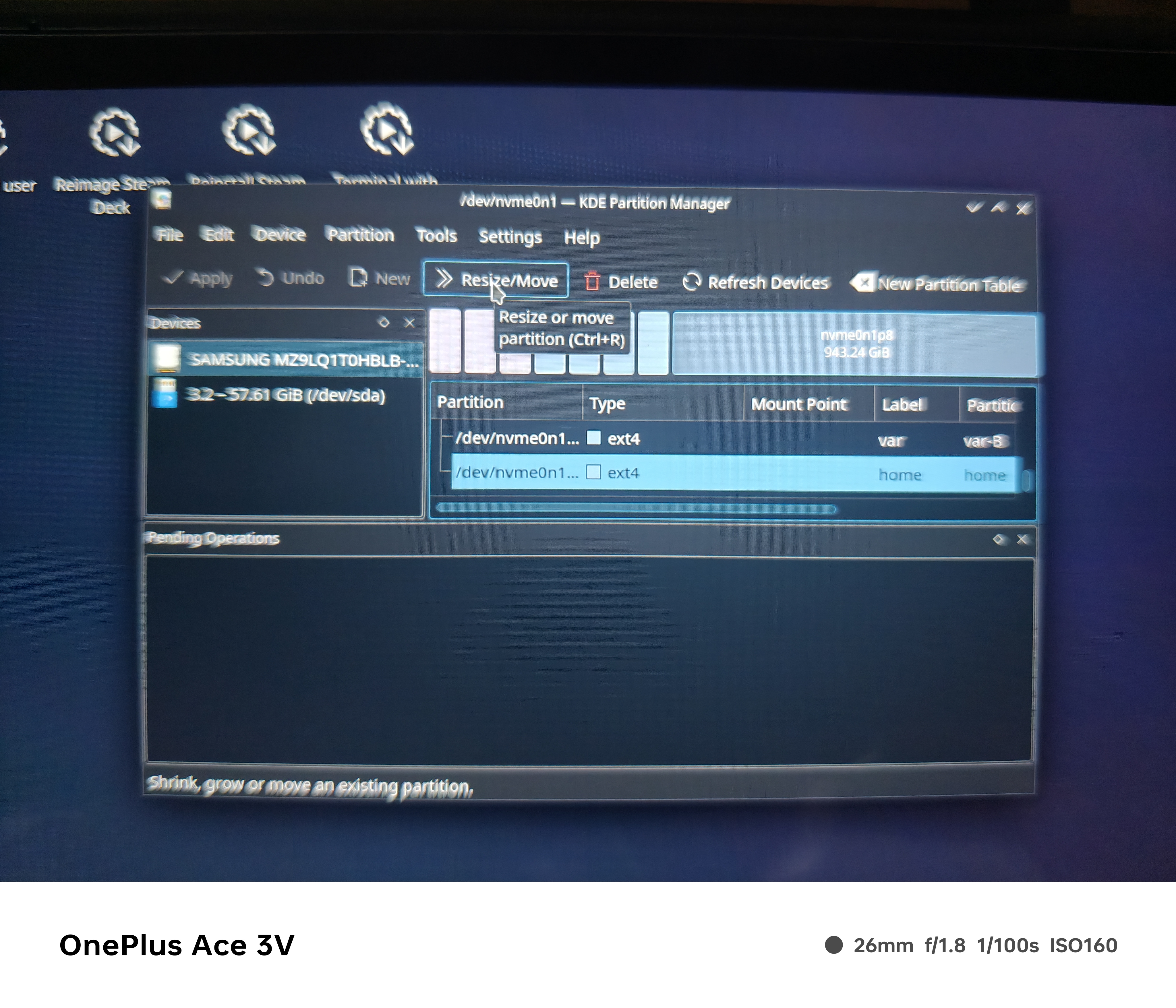
Task: Click the Resize/Move toolbar button
Action: [x=496, y=280]
